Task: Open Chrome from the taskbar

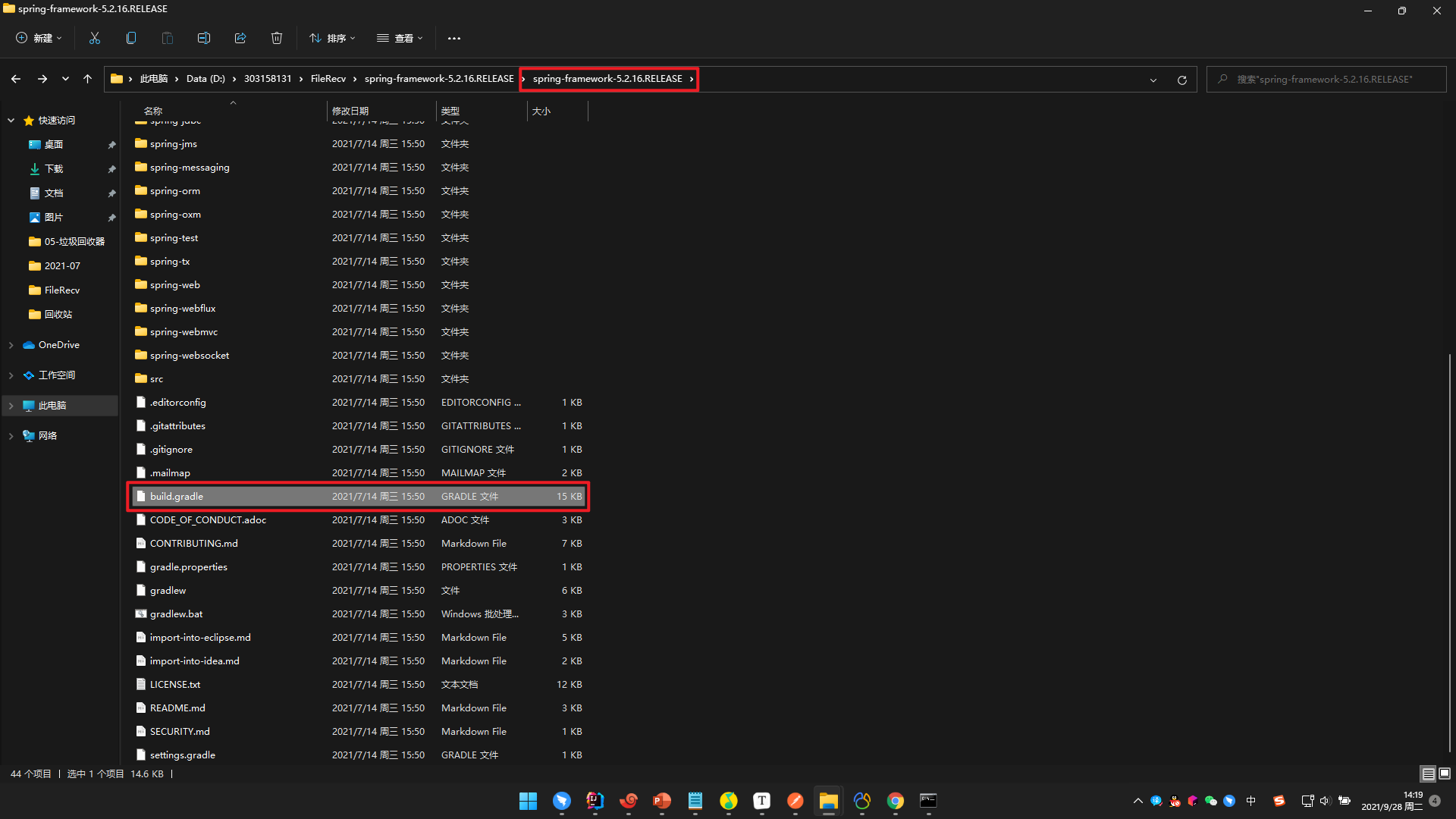Action: (896, 801)
